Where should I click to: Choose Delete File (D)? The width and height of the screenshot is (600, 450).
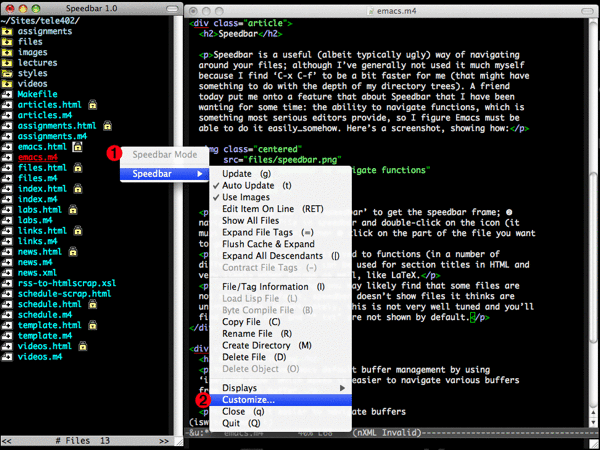tap(280, 357)
